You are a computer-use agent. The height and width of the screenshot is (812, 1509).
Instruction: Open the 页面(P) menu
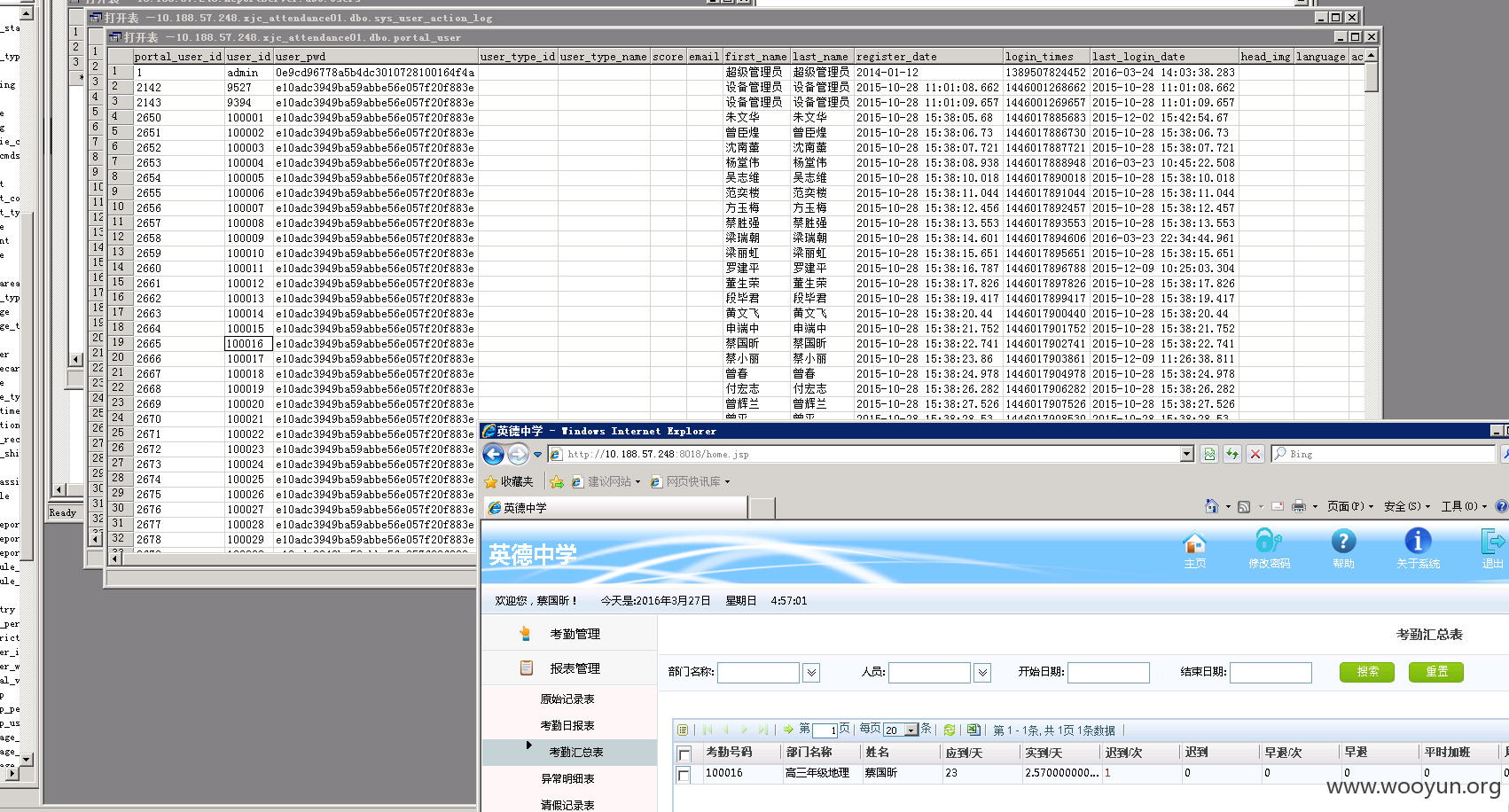(1349, 506)
